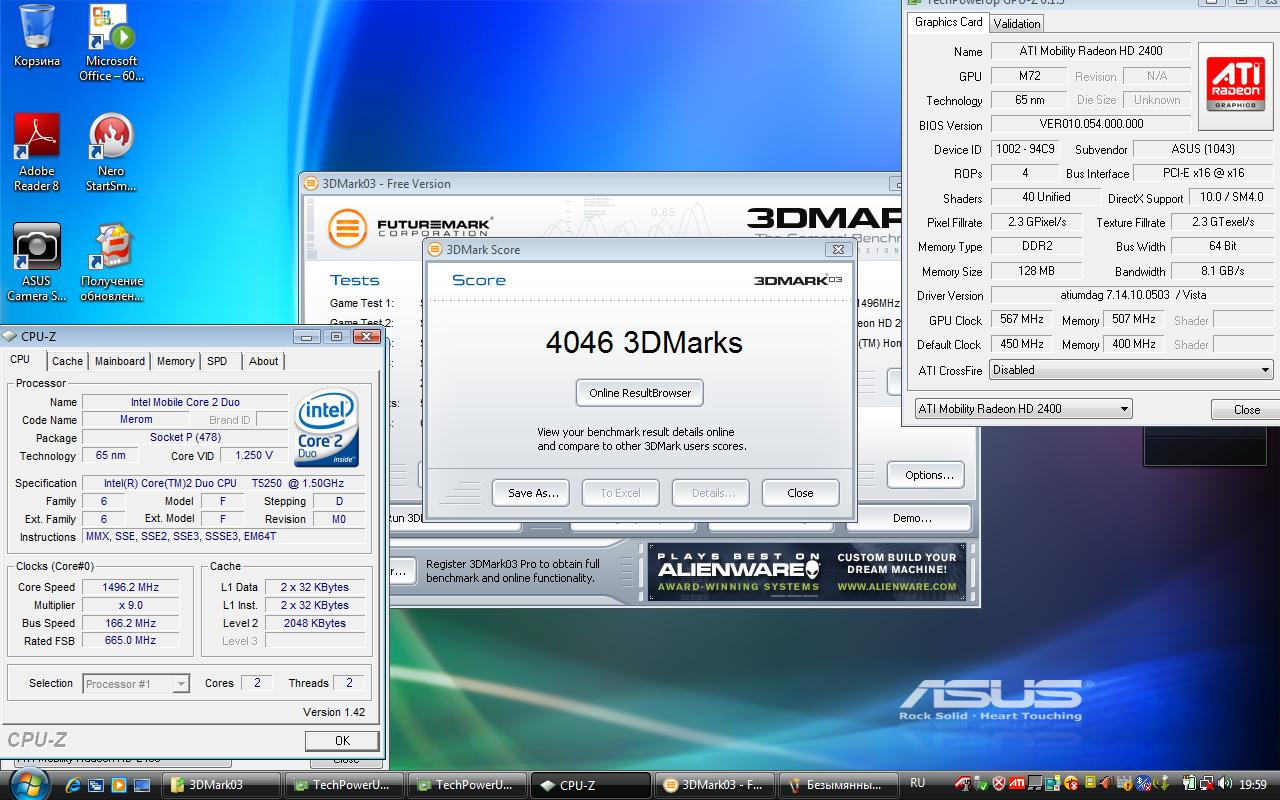Open the volume speaker tray icon
The width and height of the screenshot is (1280, 800).
pos(1226,784)
